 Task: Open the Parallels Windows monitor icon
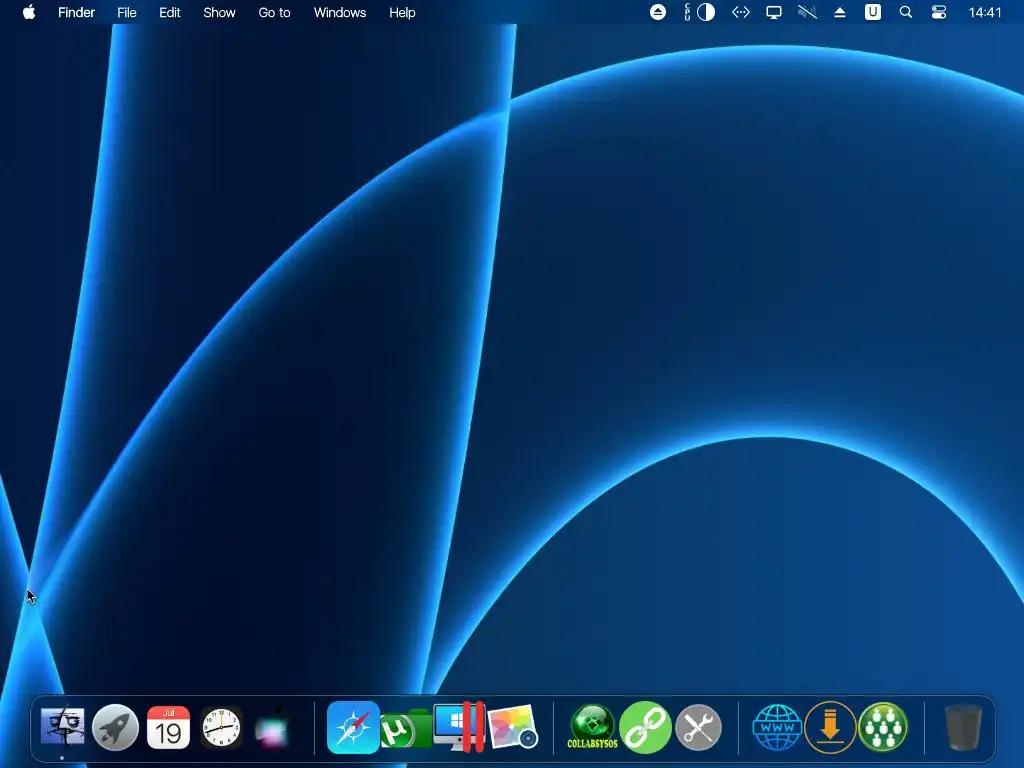coord(458,727)
